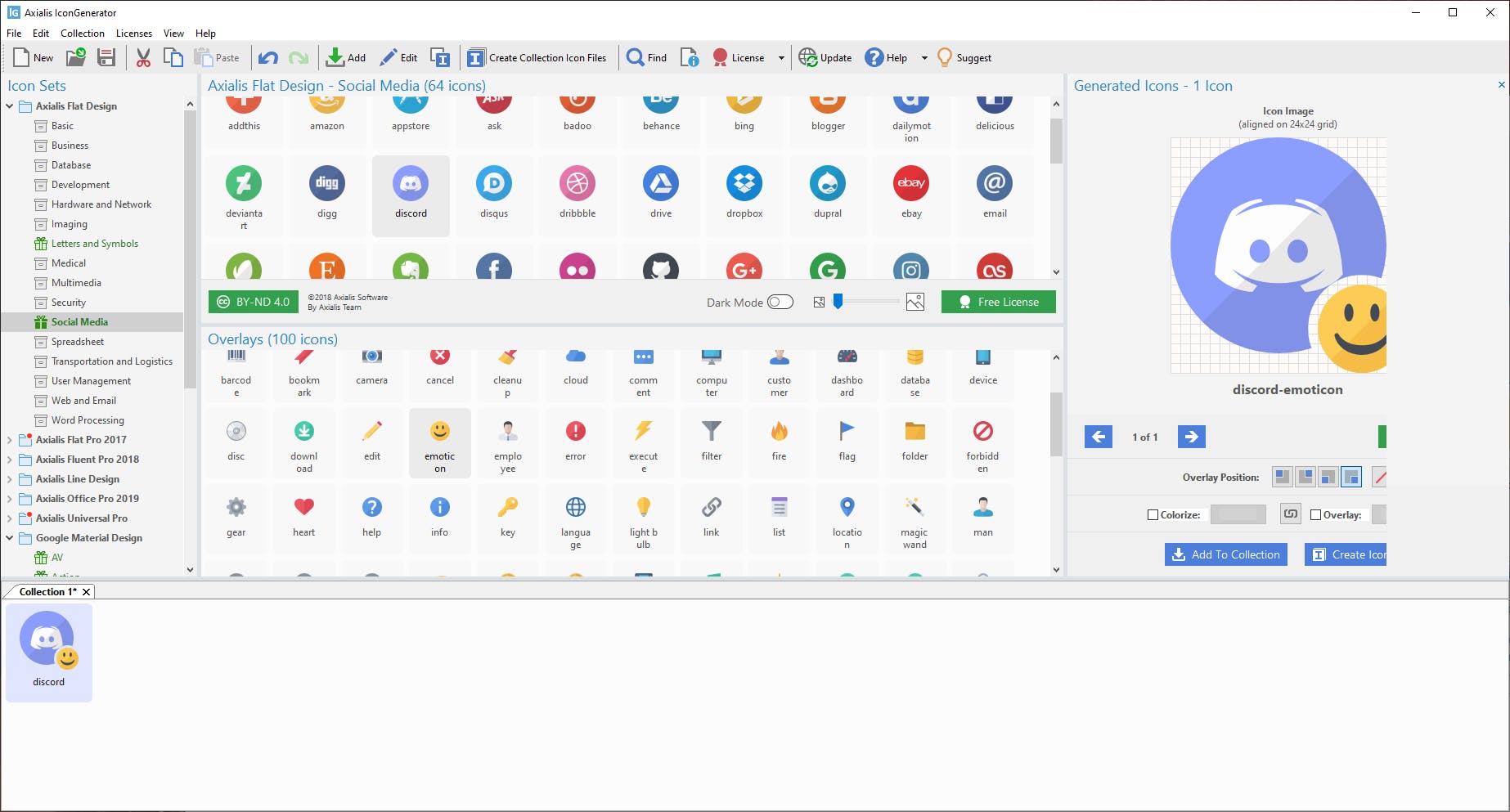Expand the Axialis Office Pro 2019 set

10,499
